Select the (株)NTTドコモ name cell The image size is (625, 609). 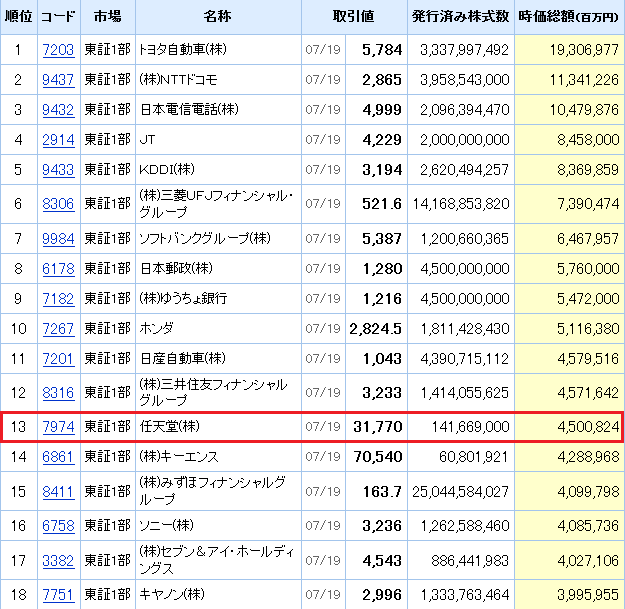coord(218,80)
